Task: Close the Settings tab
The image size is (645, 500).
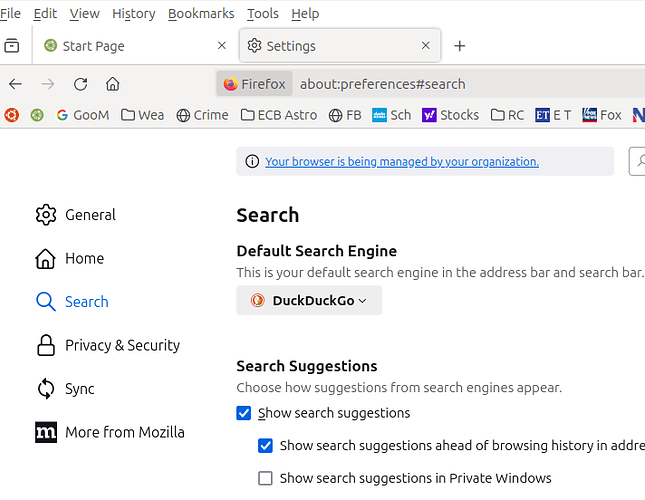Action: [x=426, y=46]
